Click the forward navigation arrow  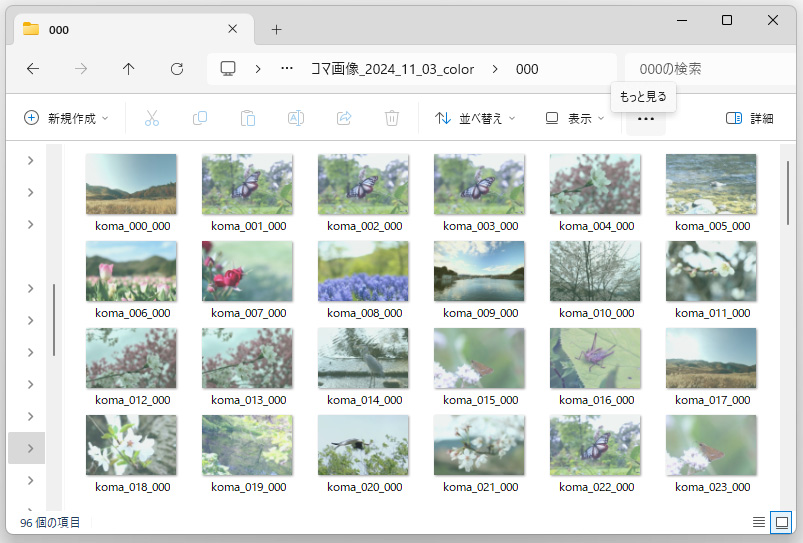click(81, 69)
